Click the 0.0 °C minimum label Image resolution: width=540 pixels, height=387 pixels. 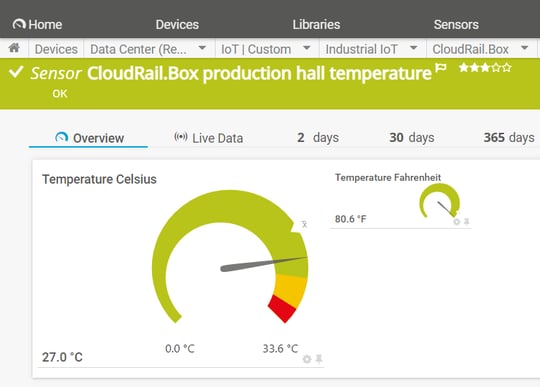[x=180, y=349]
